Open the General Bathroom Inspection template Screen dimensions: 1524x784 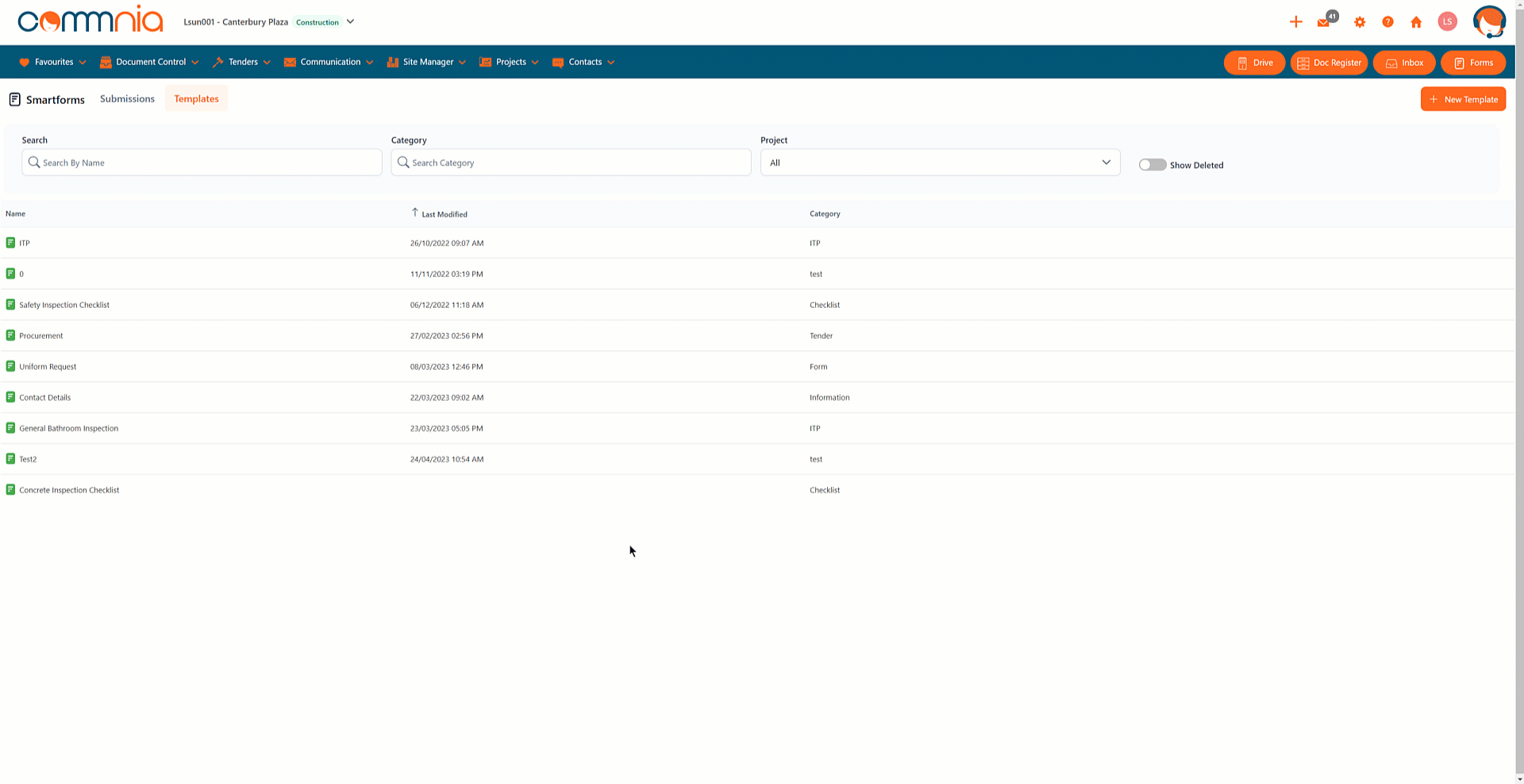(x=68, y=429)
